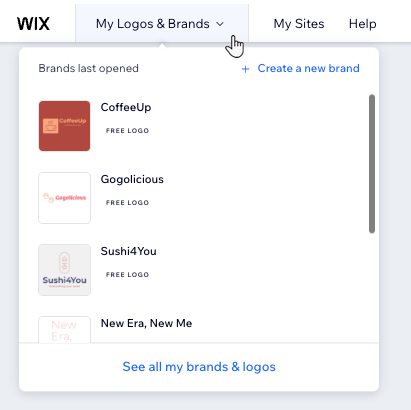Click Create a new brand link
The image size is (411, 410).
[308, 68]
